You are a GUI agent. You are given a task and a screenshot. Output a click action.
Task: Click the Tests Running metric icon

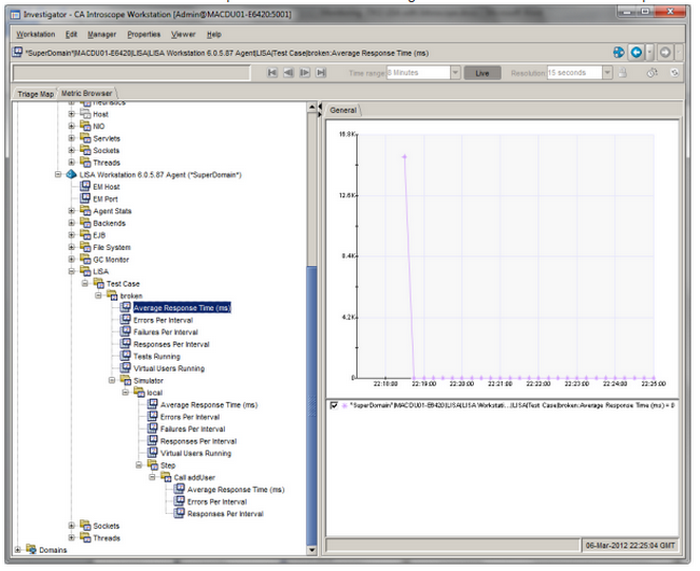(x=125, y=355)
